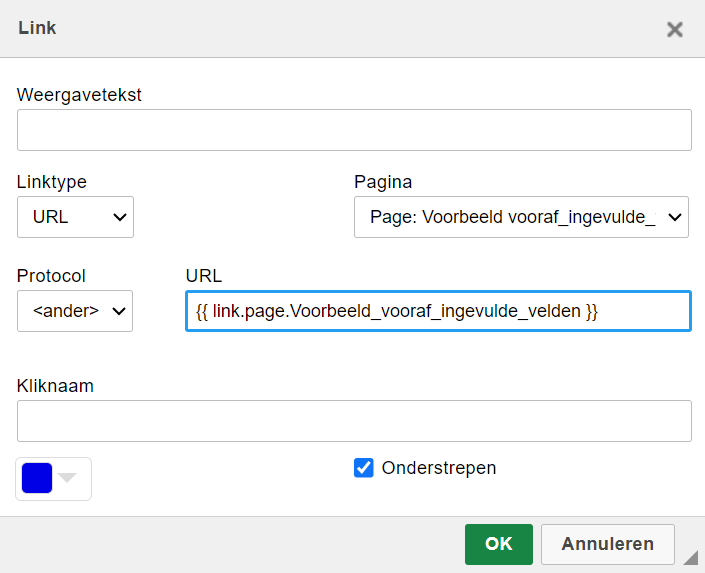Screen dimensions: 705x573
Task: Click the Linktype label
Action: 52,182
